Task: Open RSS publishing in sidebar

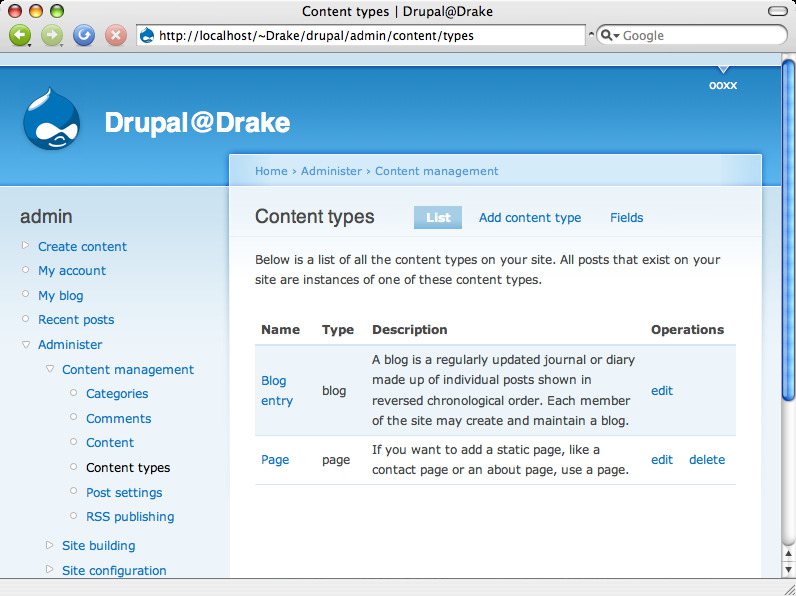Action: [130, 517]
